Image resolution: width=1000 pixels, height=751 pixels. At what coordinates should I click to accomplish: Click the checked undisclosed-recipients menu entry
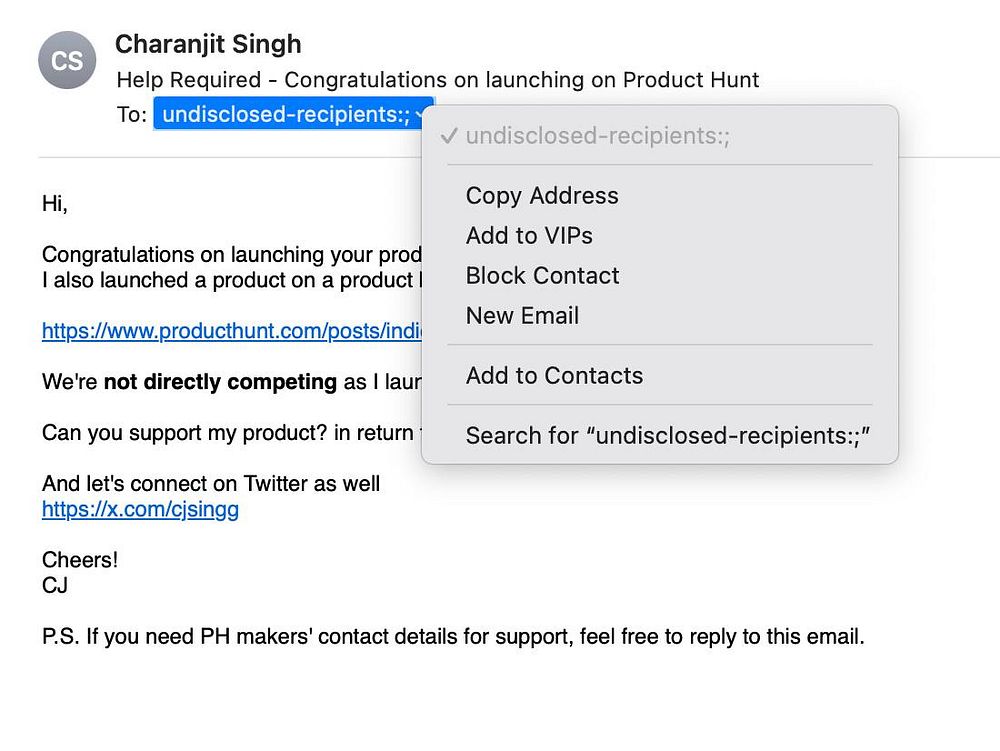(x=597, y=136)
